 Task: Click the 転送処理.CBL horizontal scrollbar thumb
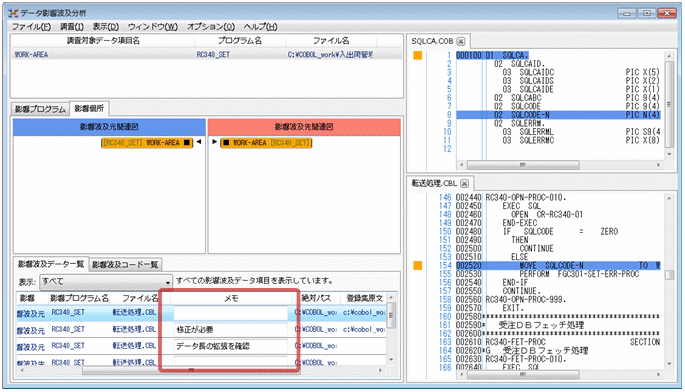523,375
